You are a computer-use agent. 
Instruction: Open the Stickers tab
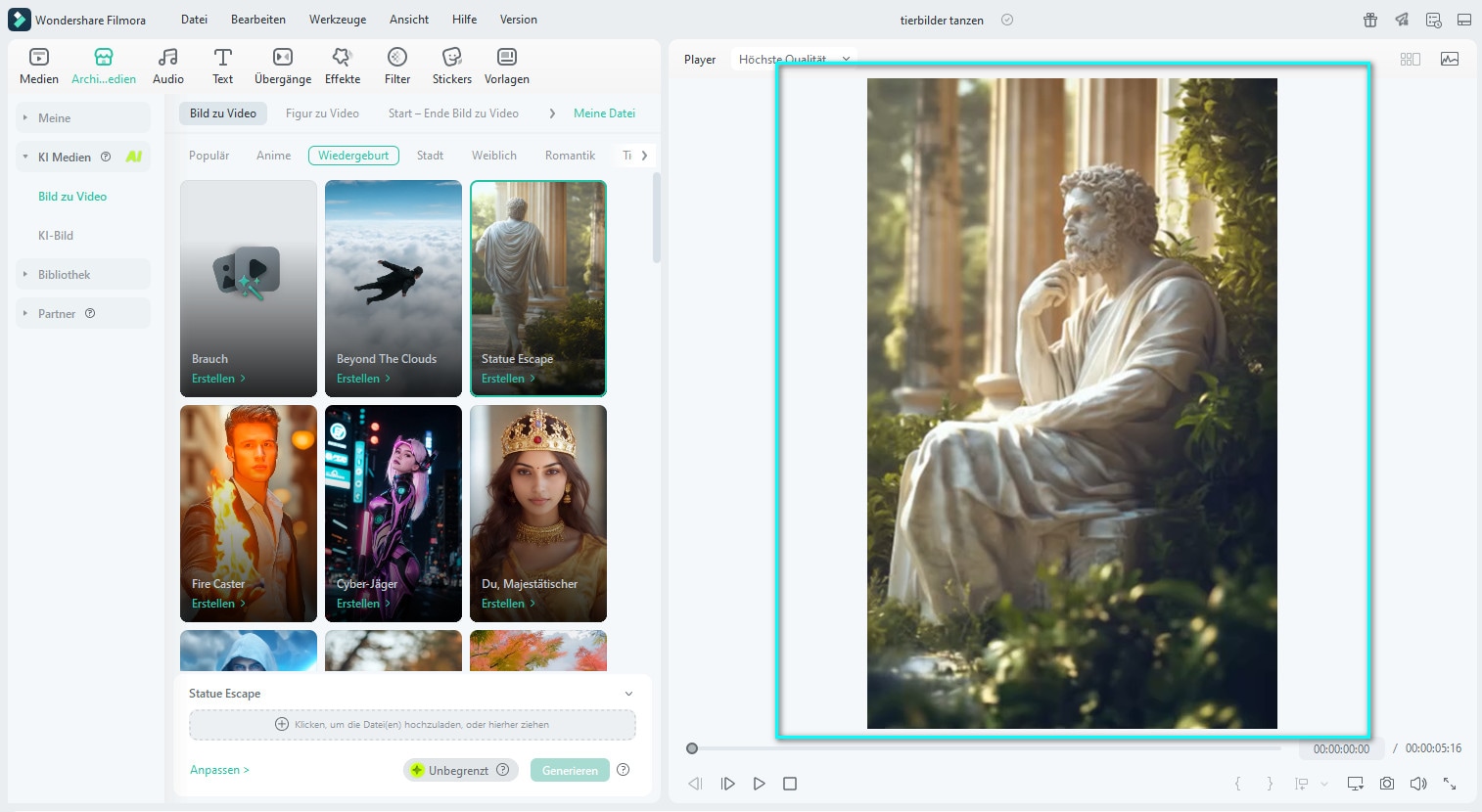(452, 67)
